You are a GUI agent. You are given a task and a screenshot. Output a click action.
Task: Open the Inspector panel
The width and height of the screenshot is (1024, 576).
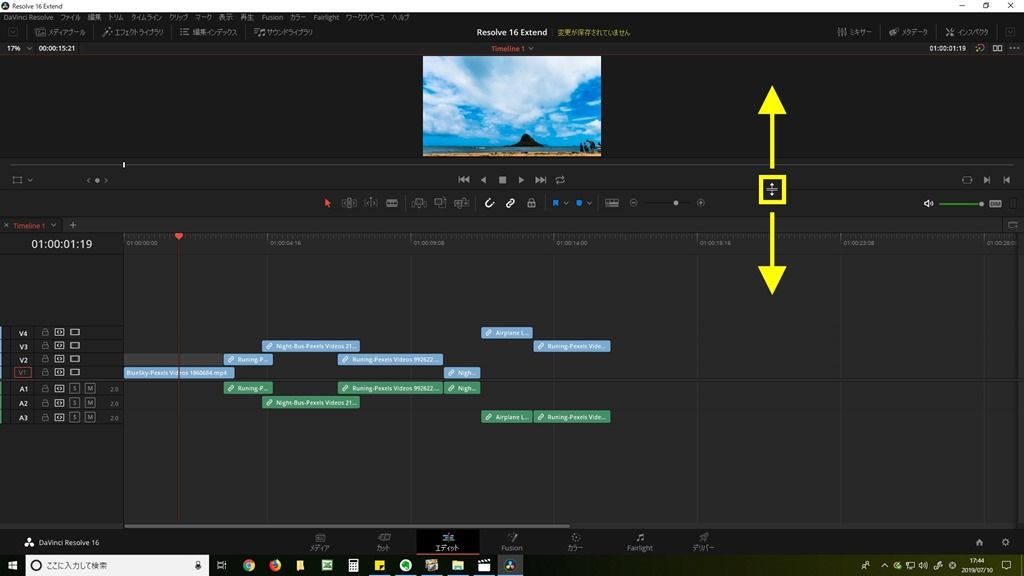click(x=967, y=32)
